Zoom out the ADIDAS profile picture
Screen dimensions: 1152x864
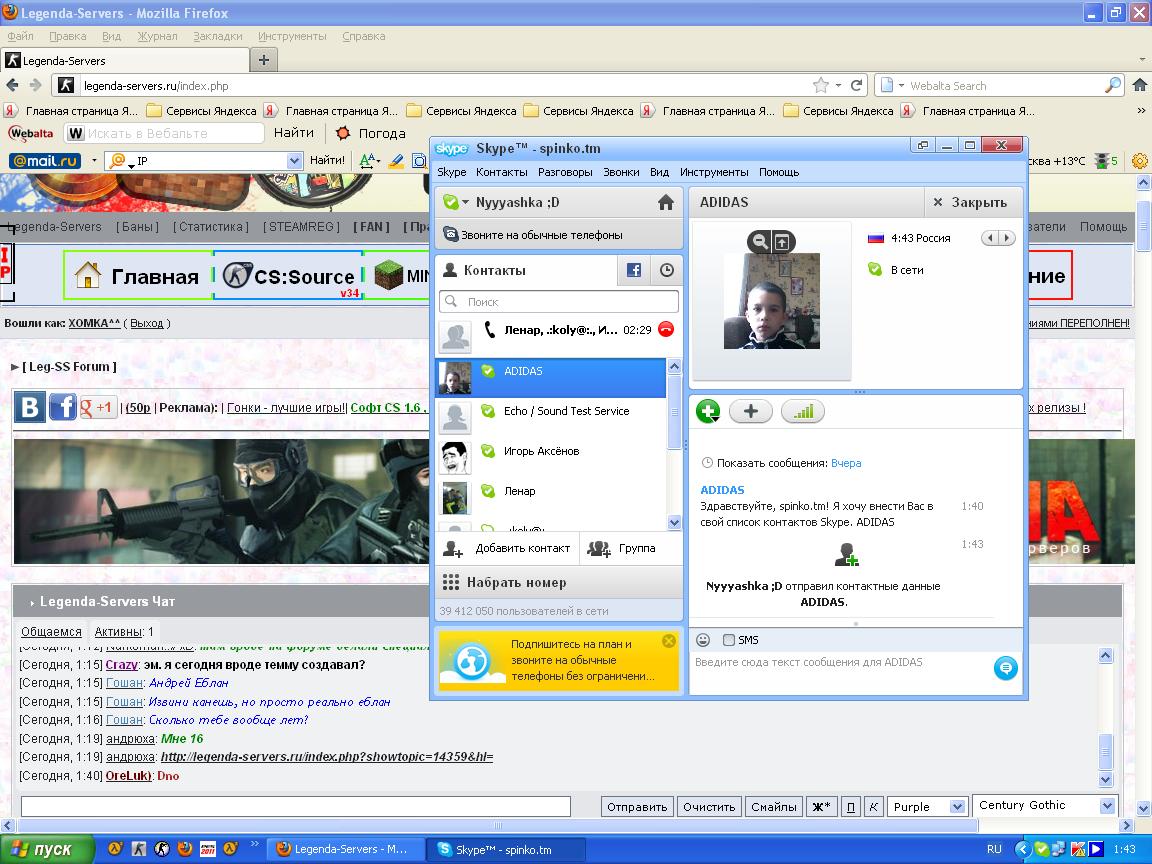760,241
